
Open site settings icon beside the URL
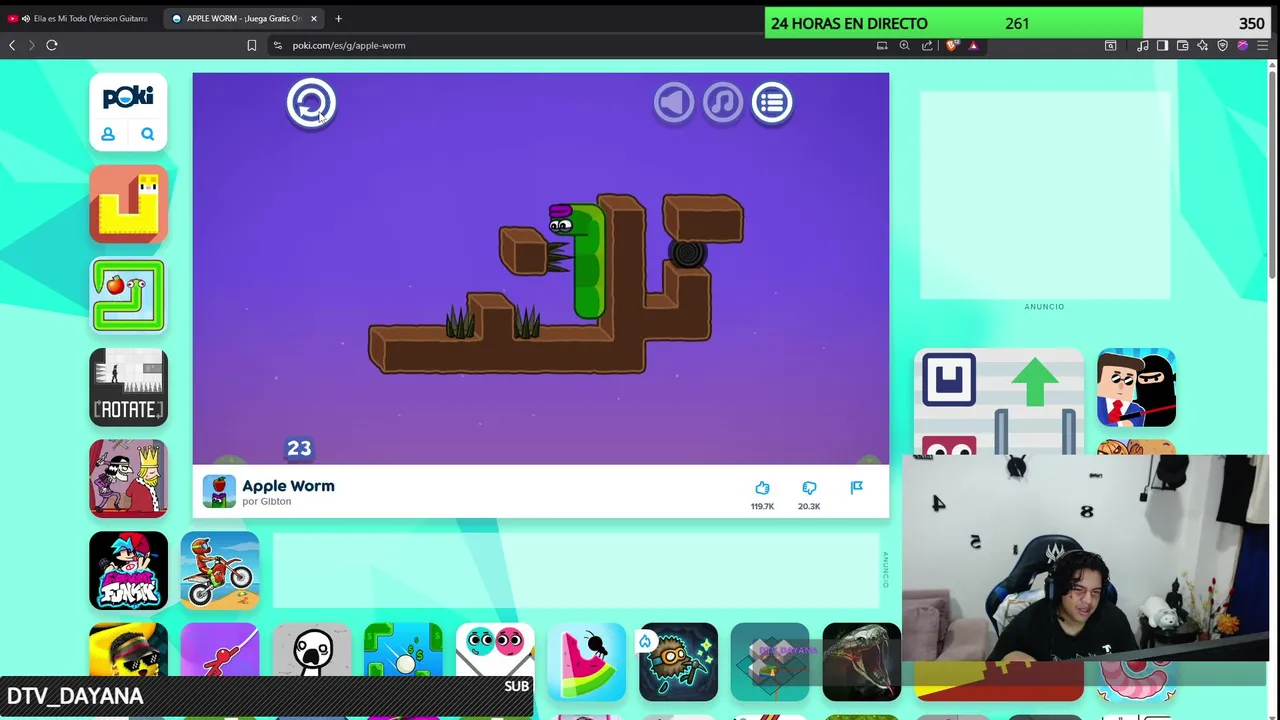(x=277, y=45)
